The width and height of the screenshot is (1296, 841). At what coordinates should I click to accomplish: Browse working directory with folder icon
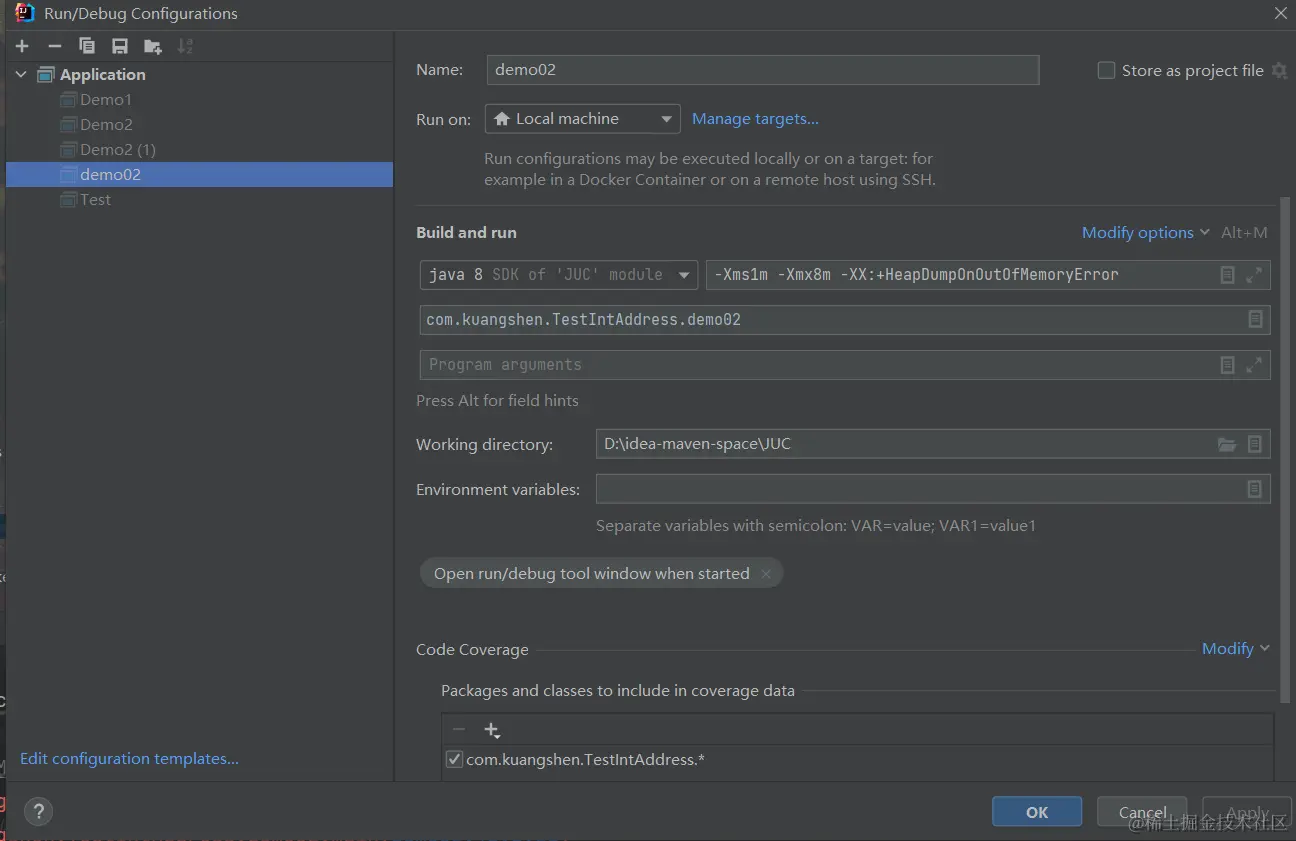(1227, 444)
